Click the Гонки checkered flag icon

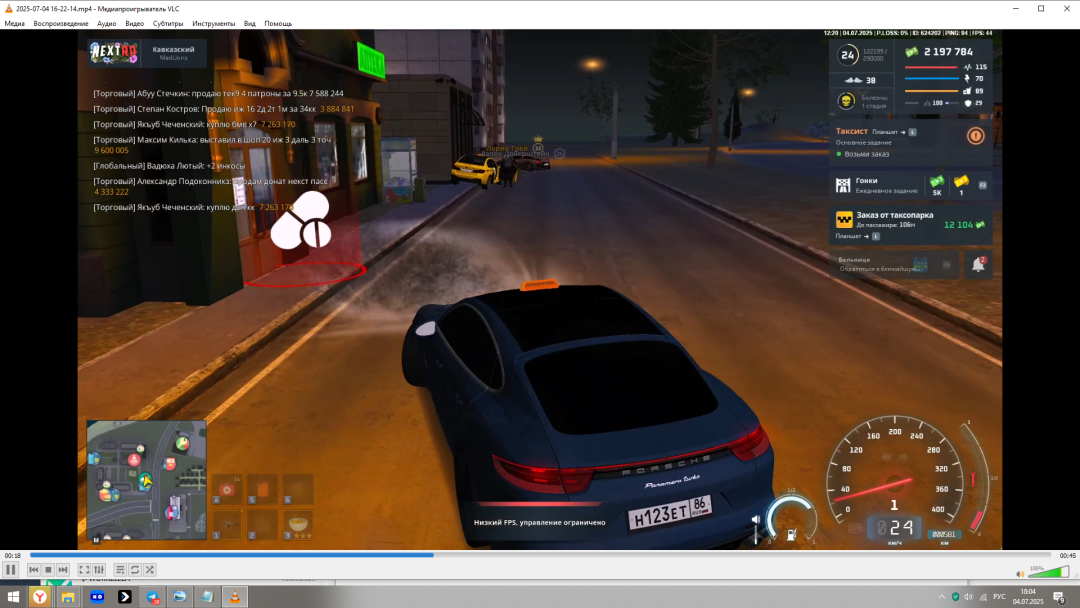[x=843, y=185]
